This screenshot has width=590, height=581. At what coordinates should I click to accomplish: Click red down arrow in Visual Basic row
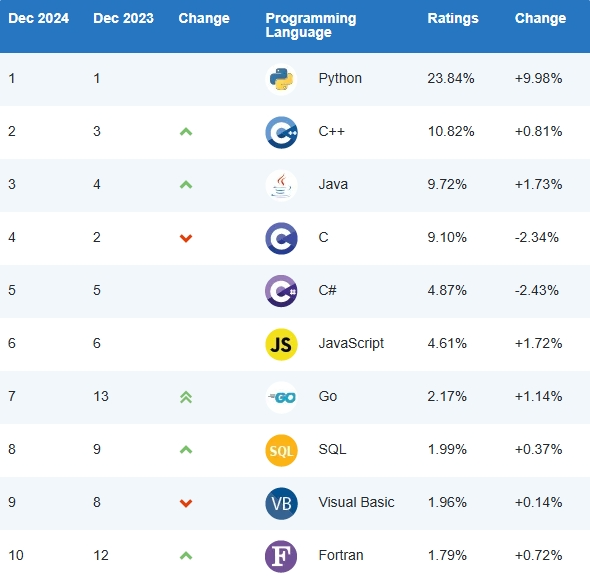click(x=186, y=503)
